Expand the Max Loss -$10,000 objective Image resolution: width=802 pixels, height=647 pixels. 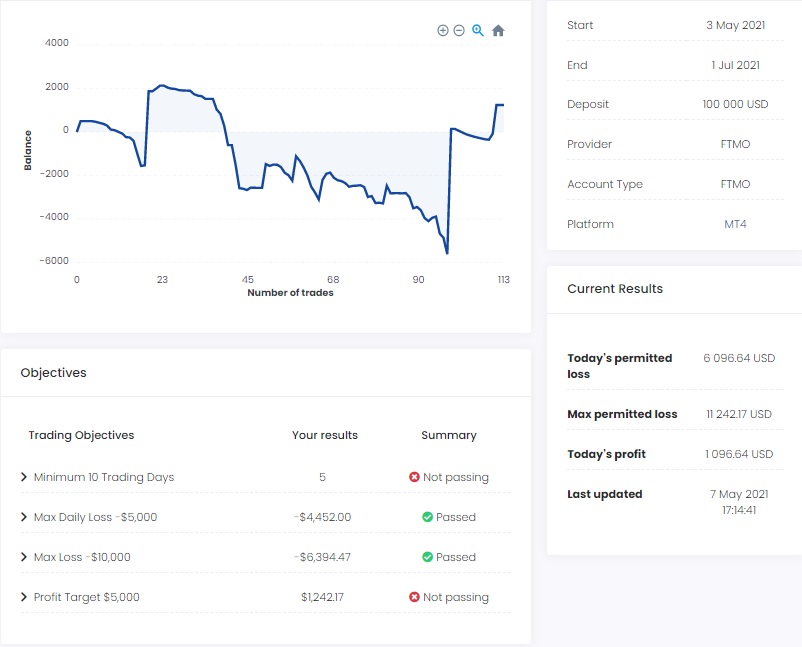click(24, 557)
